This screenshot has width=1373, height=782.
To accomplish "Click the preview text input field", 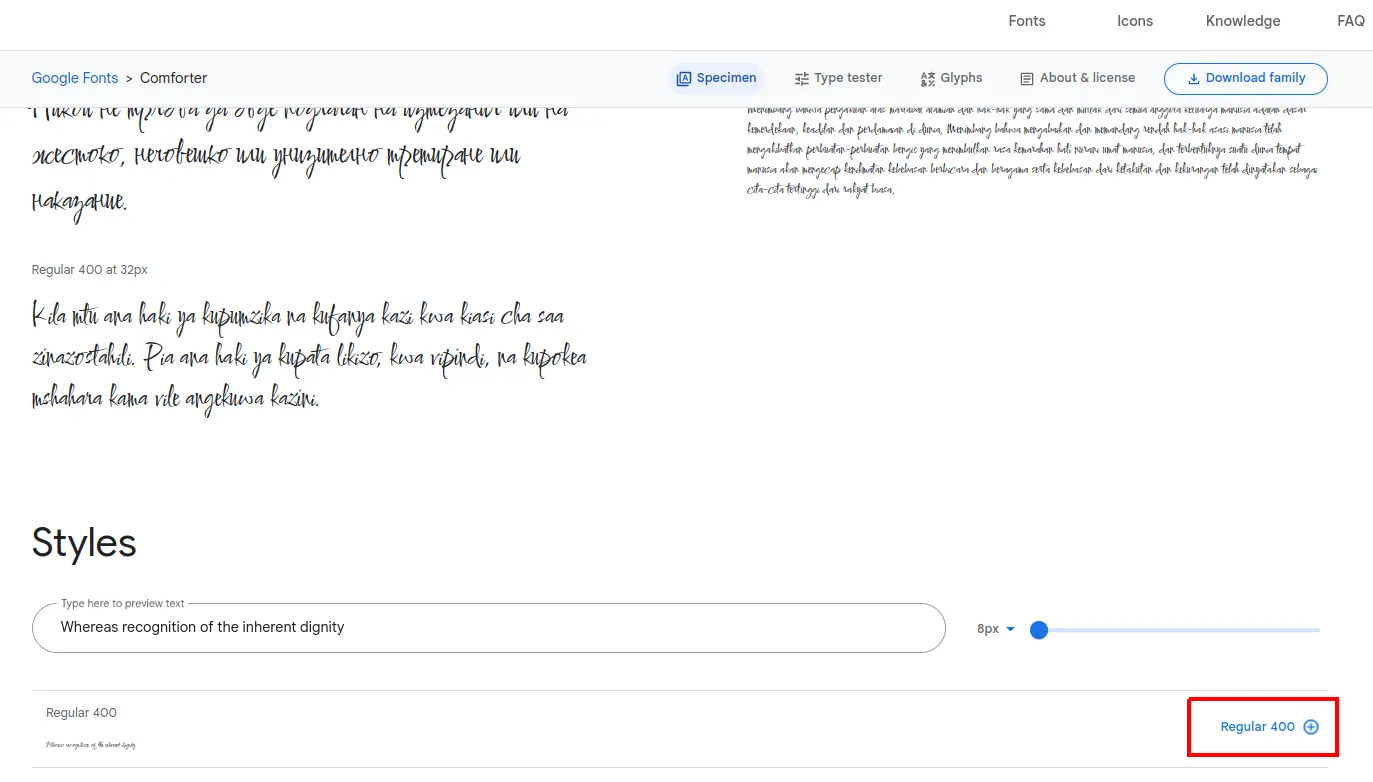I will click(x=489, y=628).
